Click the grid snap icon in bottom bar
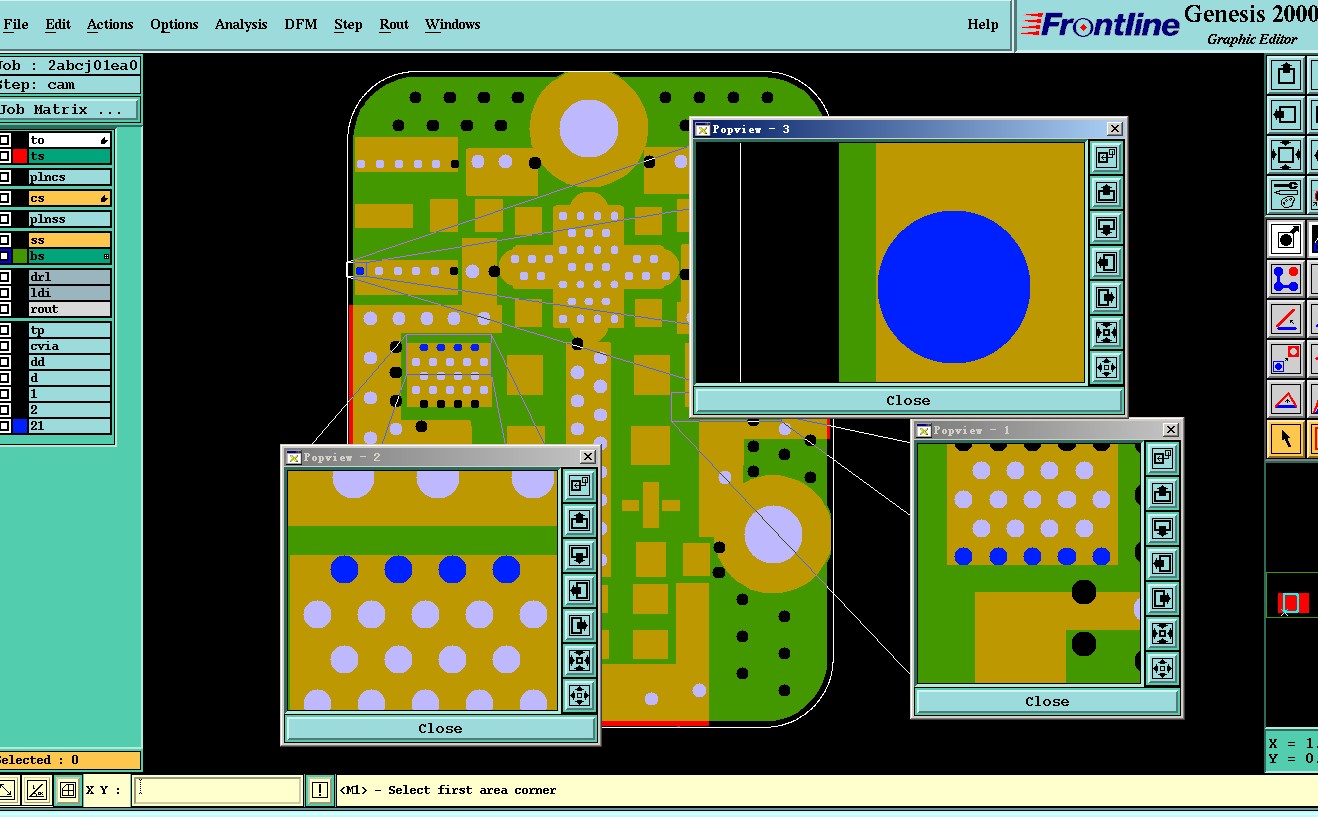 click(x=67, y=790)
